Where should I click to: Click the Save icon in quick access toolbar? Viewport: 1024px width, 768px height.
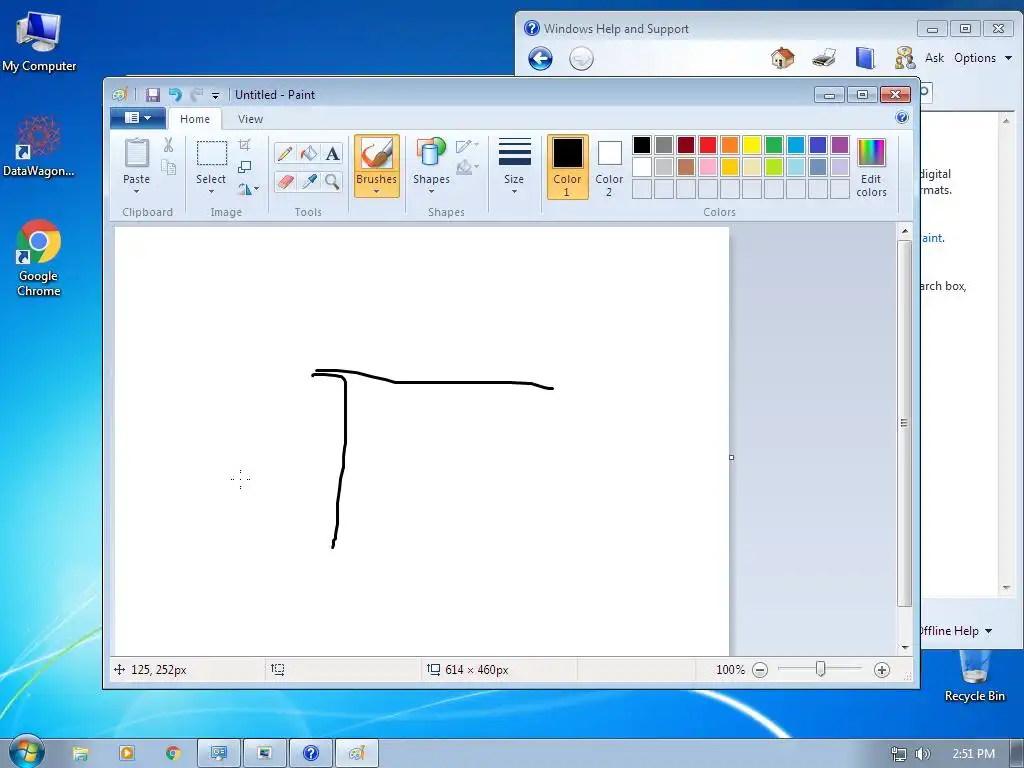153,95
